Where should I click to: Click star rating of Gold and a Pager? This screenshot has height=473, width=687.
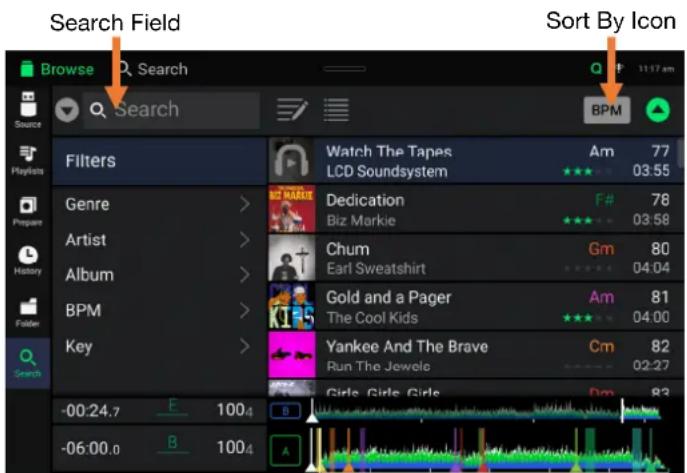(588, 318)
